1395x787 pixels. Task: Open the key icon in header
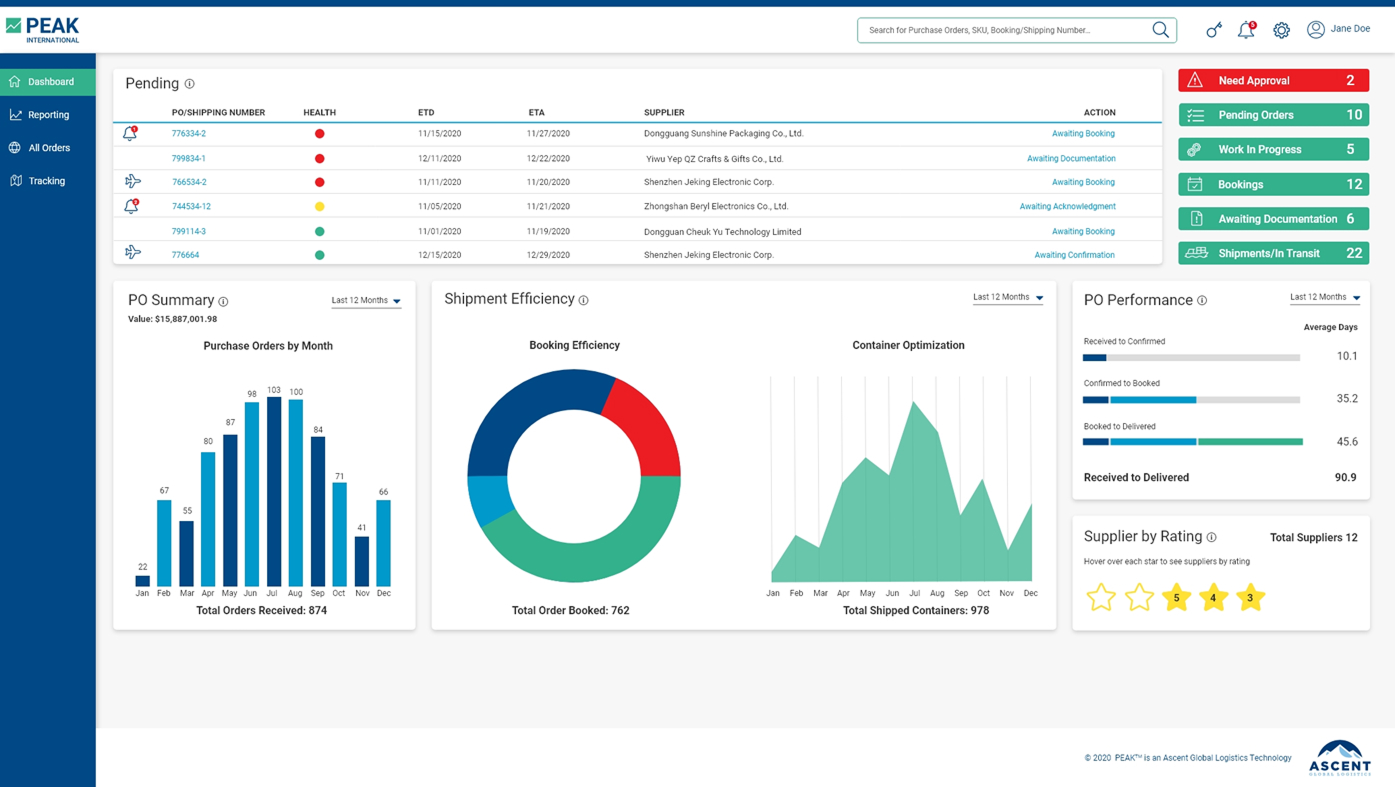[1213, 30]
